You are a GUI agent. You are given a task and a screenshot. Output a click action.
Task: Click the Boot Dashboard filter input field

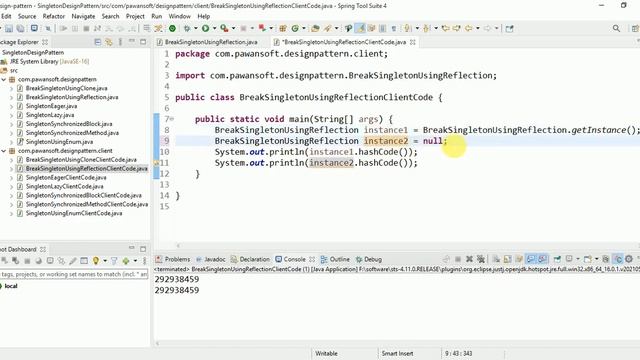pos(74,274)
